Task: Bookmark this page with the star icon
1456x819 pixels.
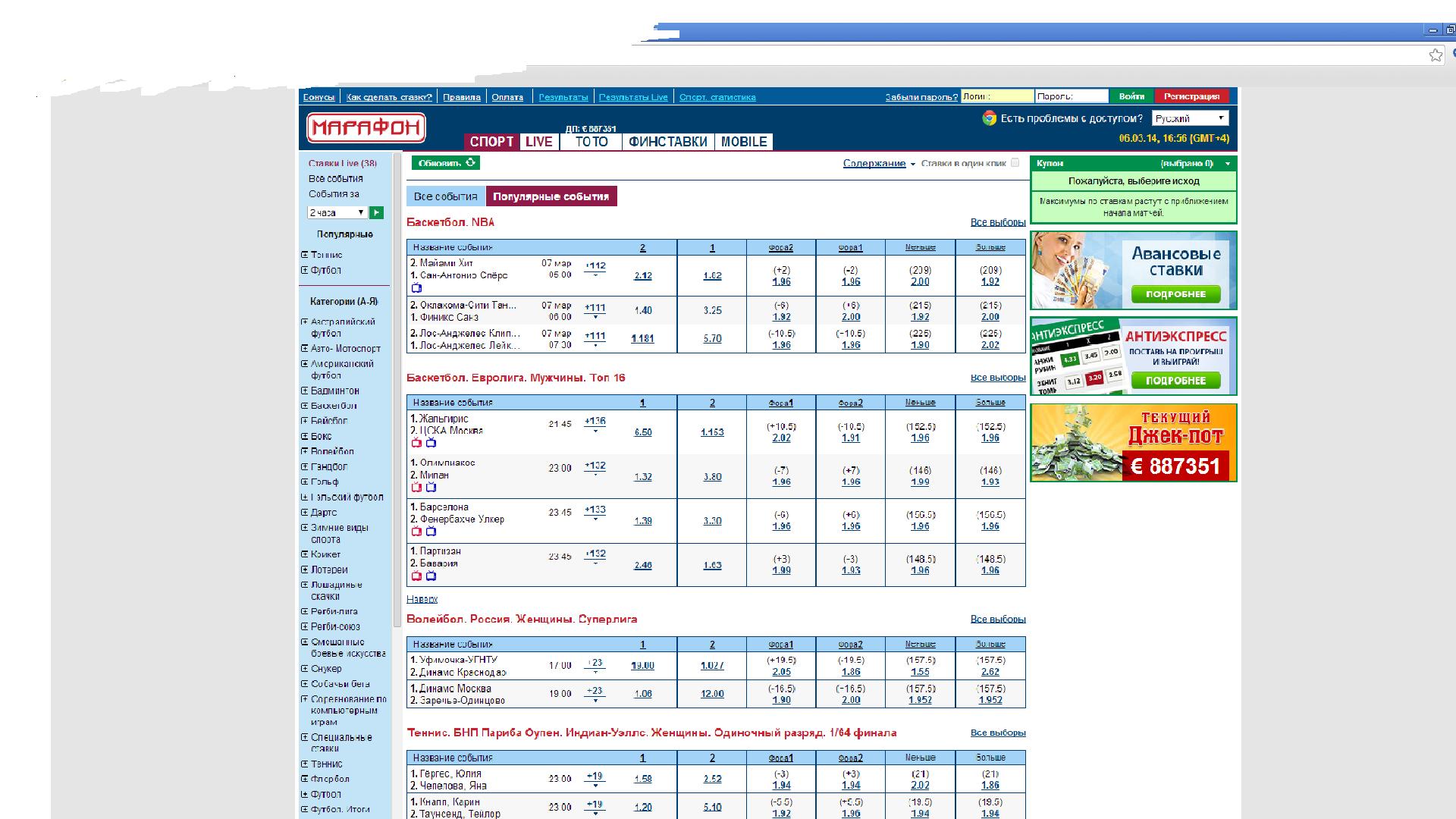Action: click(x=1436, y=55)
